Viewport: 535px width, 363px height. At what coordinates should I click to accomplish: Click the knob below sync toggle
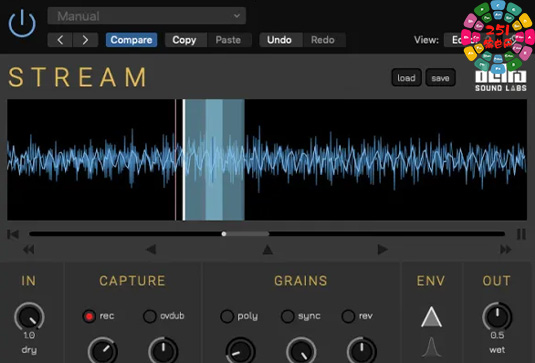301,351
